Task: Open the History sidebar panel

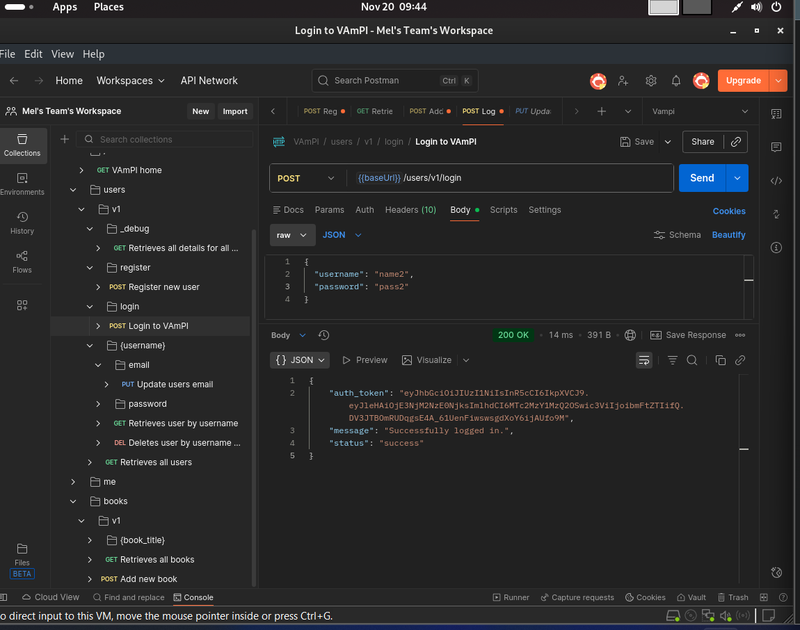Action: point(22,222)
